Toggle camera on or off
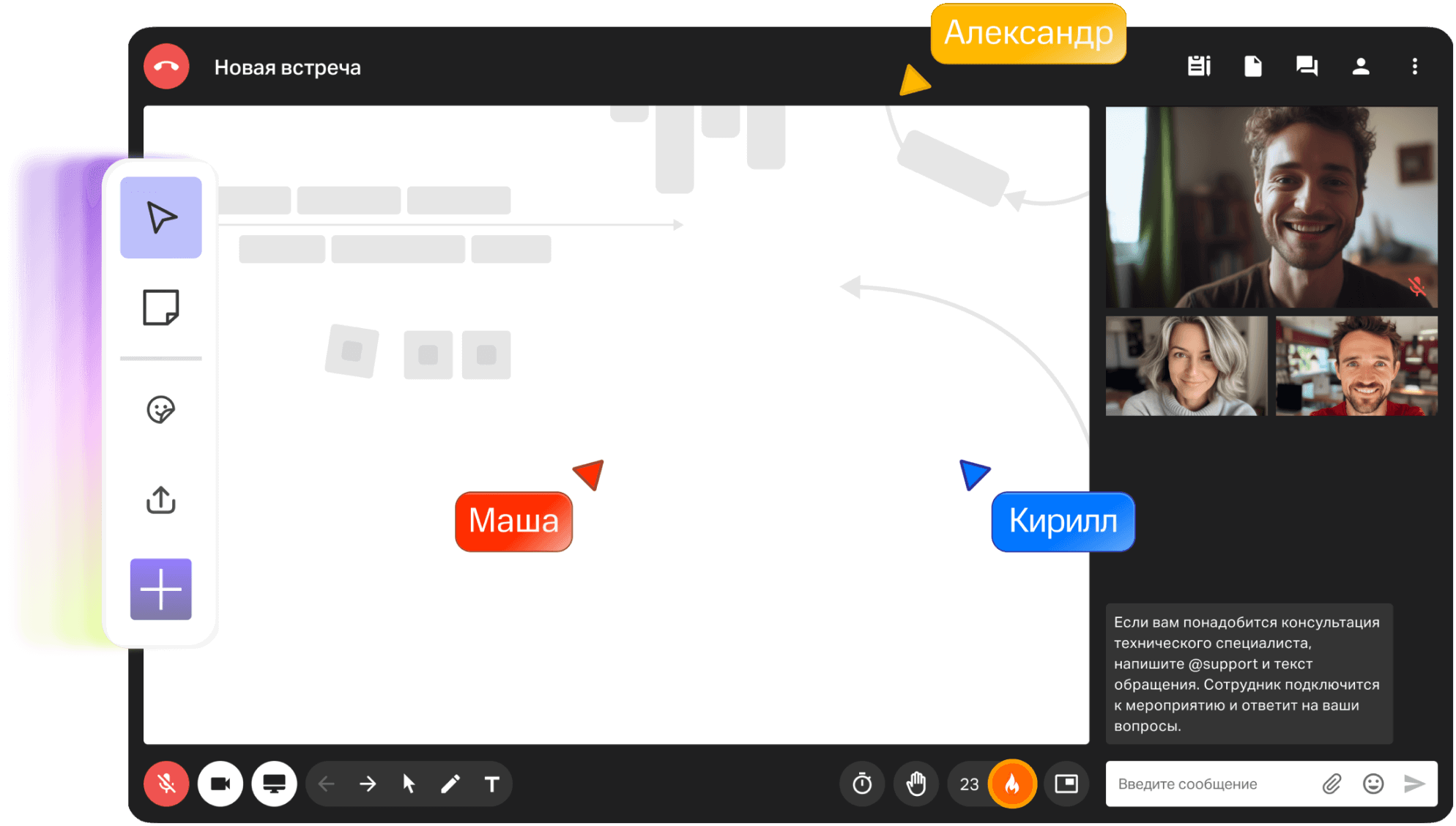 (218, 782)
